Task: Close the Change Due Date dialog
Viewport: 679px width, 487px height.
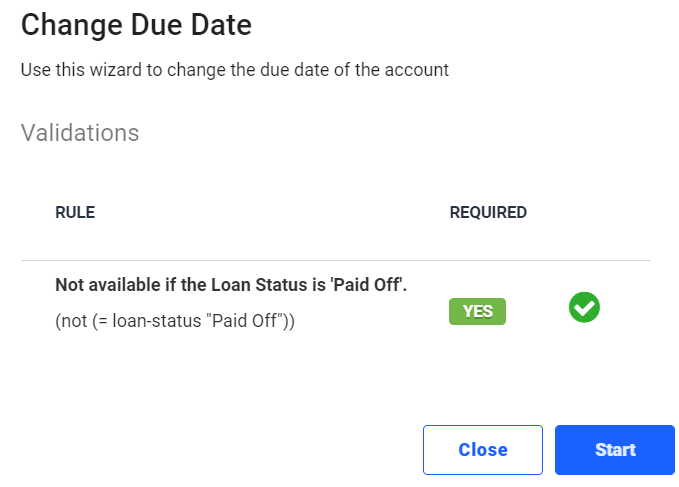Action: pos(483,450)
